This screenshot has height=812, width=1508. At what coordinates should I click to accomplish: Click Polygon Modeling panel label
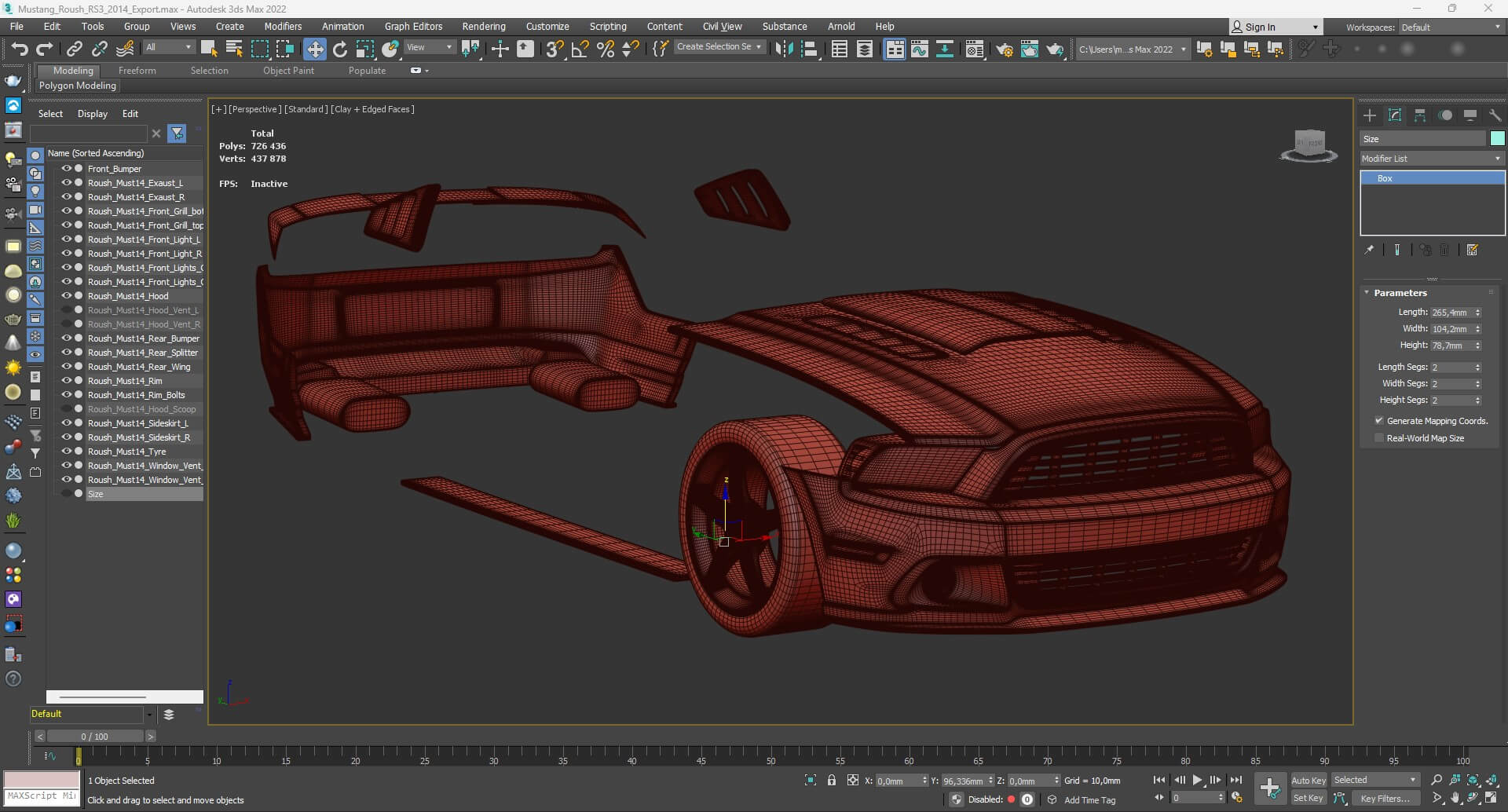[x=78, y=86]
